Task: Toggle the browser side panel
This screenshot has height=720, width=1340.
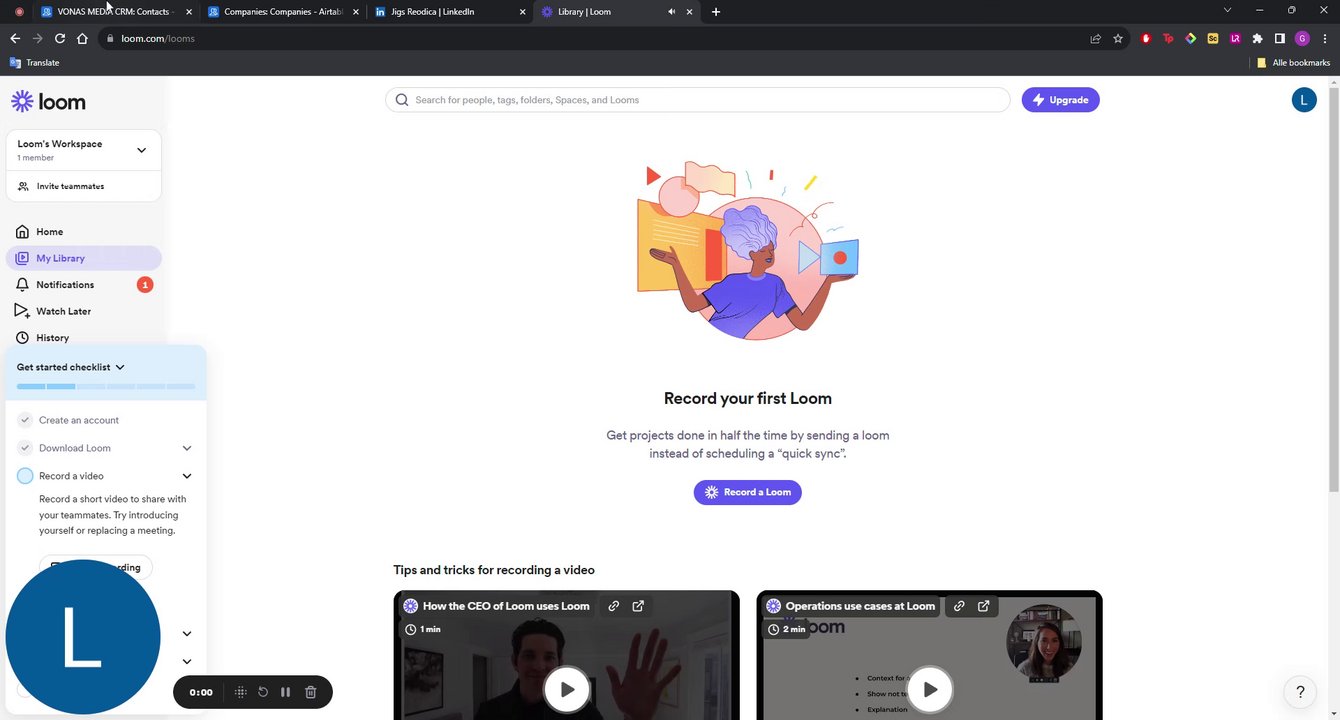Action: [x=1279, y=38]
